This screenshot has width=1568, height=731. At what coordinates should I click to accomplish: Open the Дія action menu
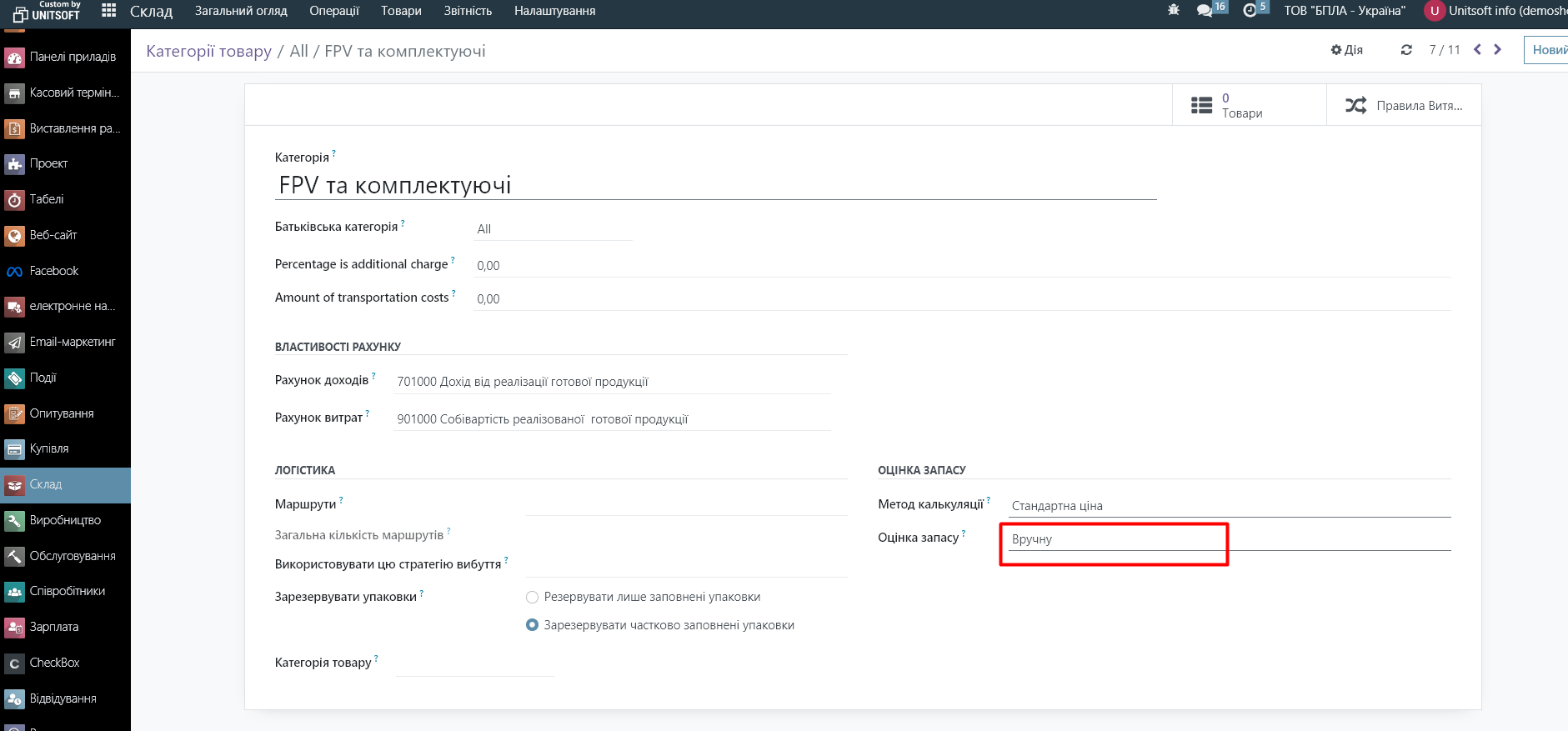pos(1346,50)
